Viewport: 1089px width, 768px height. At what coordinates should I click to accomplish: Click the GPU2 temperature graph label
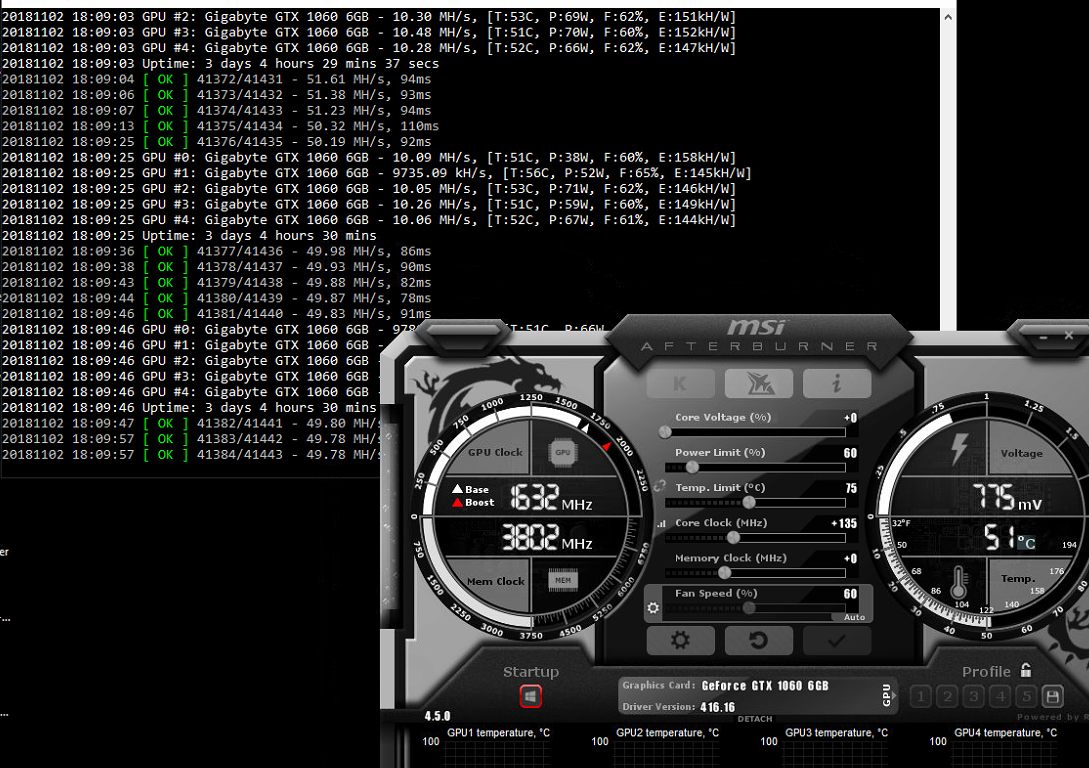(667, 733)
